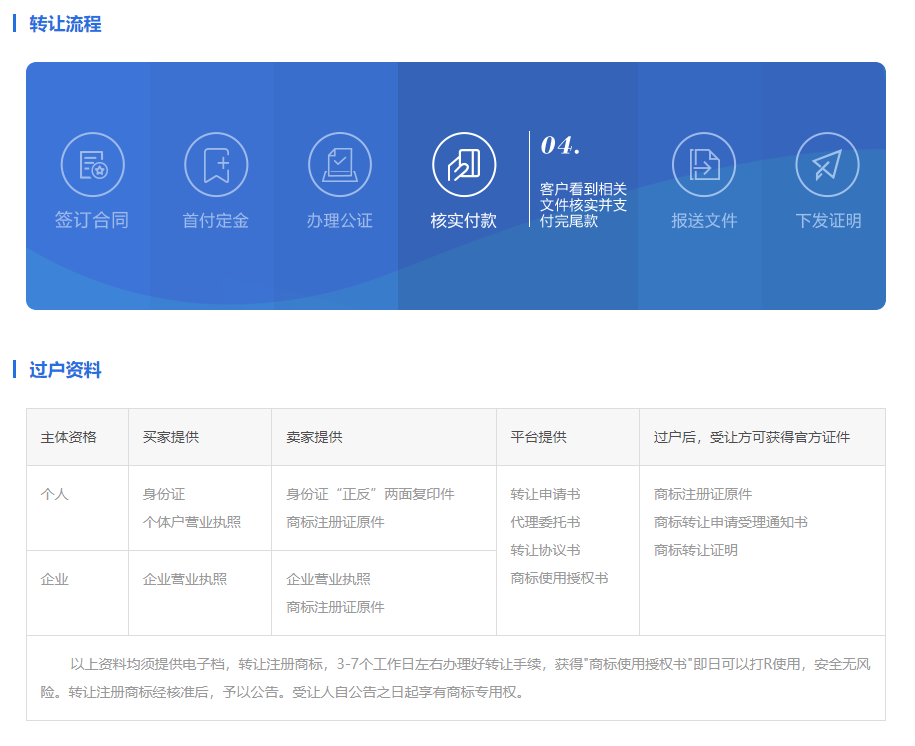The width and height of the screenshot is (915, 746).
Task: Select the 办理公证 step label
Action: tap(340, 221)
